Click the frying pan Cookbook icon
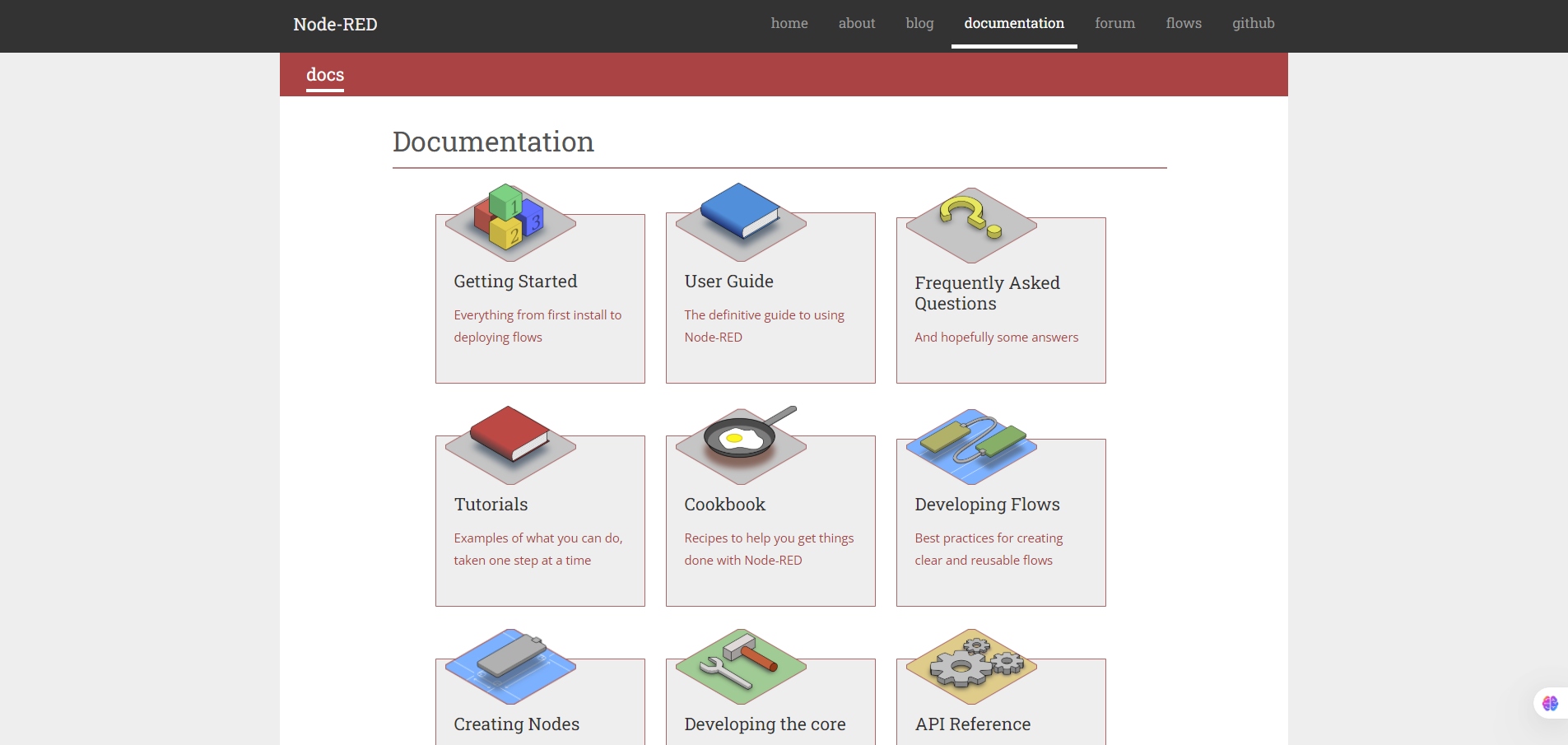The image size is (1568, 745). click(x=741, y=445)
